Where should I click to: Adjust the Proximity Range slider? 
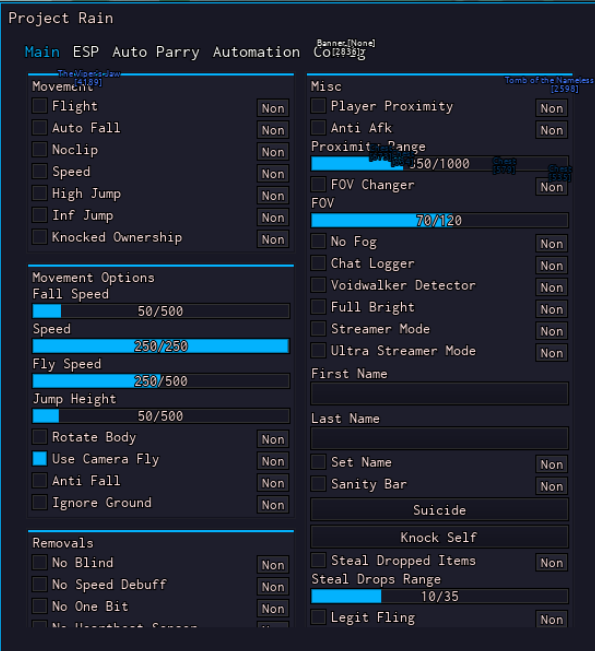click(x=439, y=164)
